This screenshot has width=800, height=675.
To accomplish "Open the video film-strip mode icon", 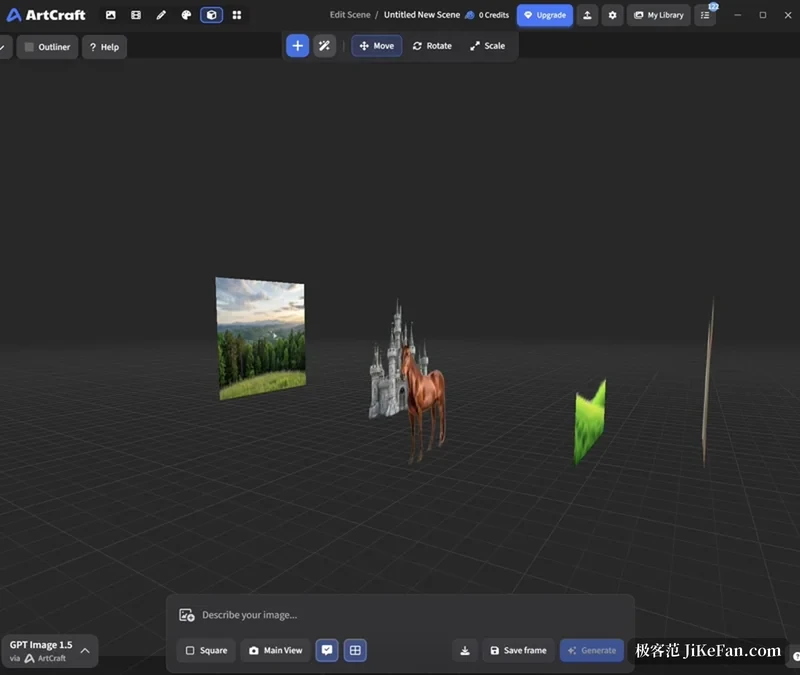I will 136,15.
